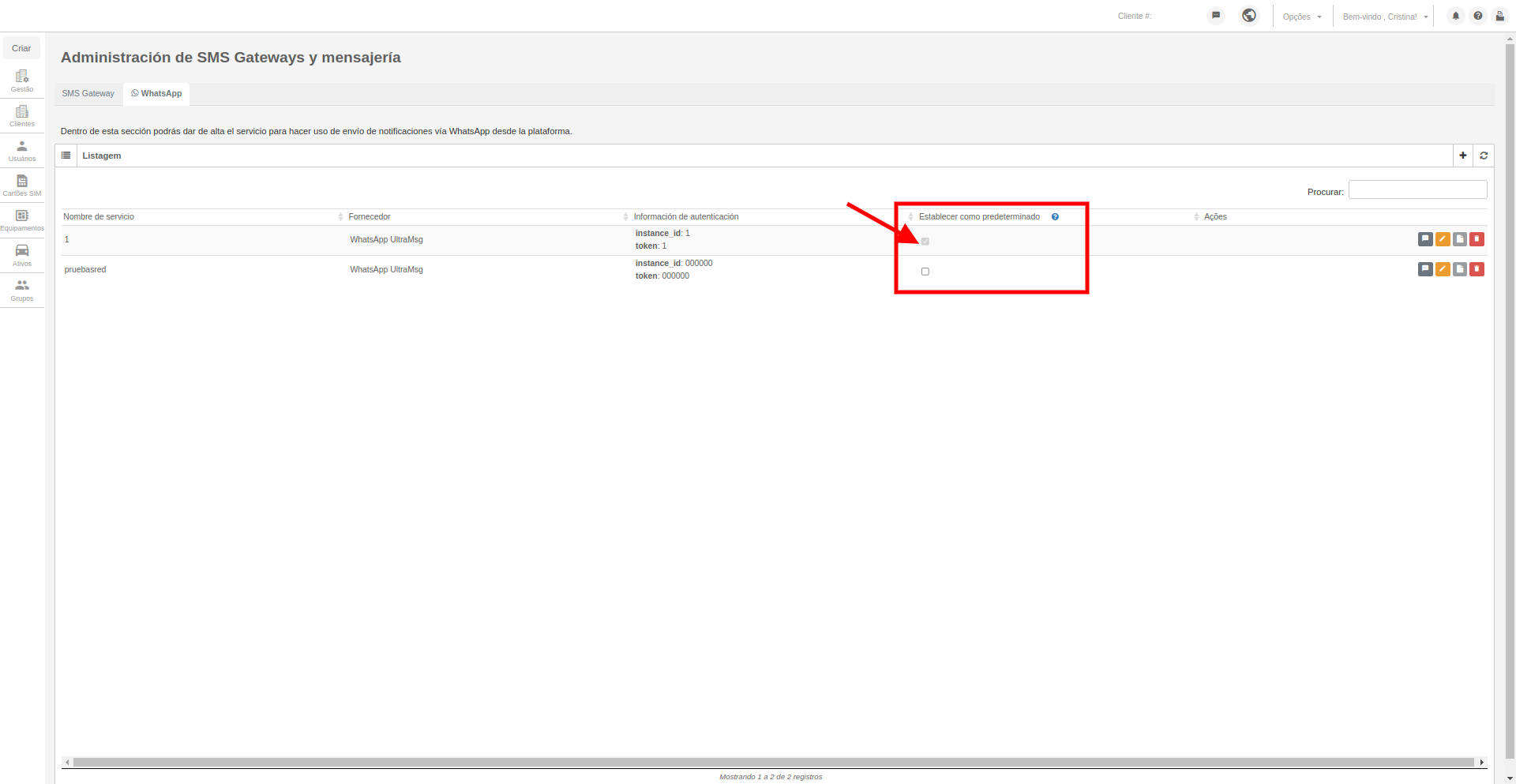Click the pruebasred service name cell
The width and height of the screenshot is (1516, 784).
[85, 270]
